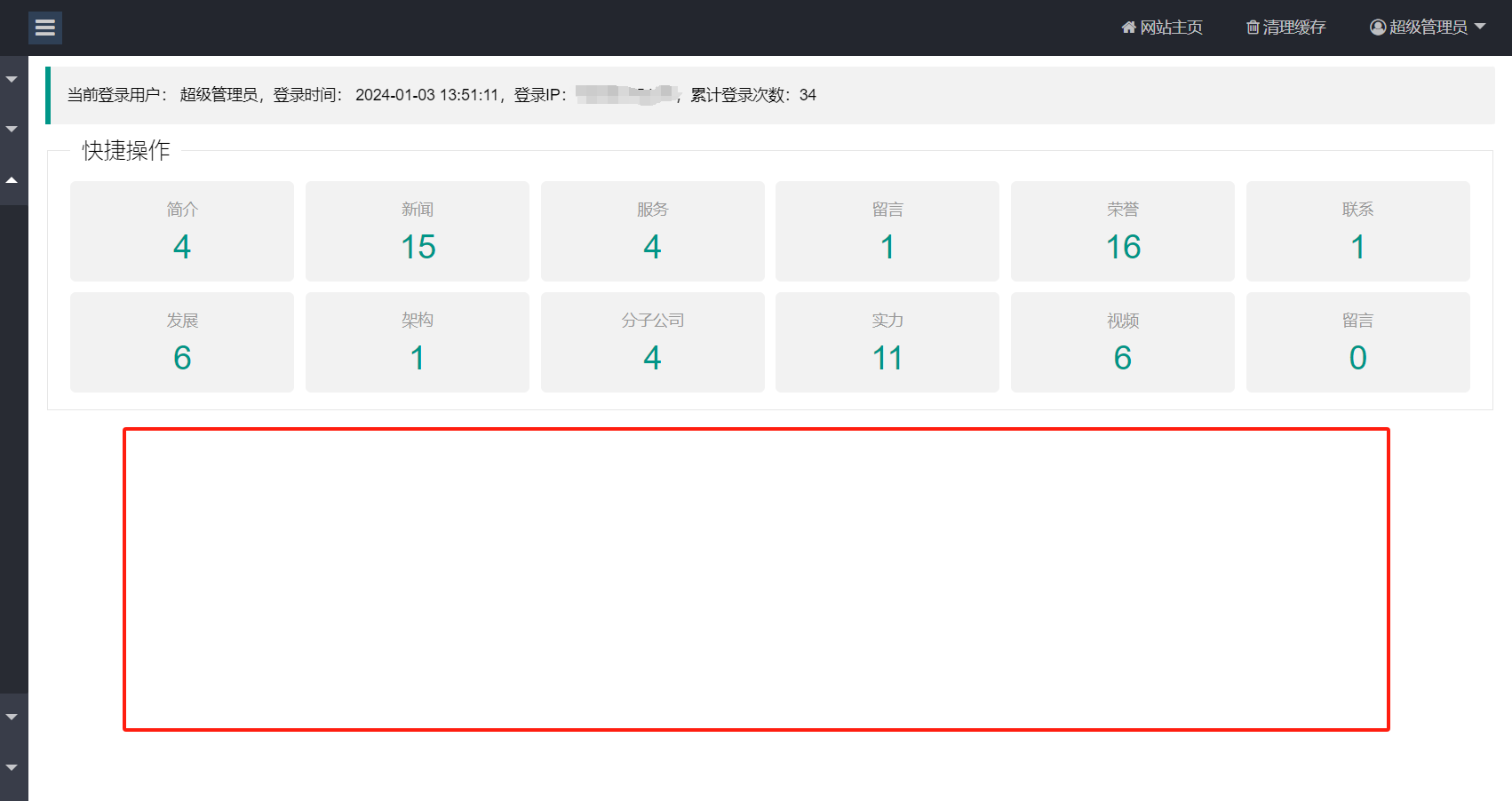Open the 实力 card showing 11
The width and height of the screenshot is (1512, 801).
[887, 342]
